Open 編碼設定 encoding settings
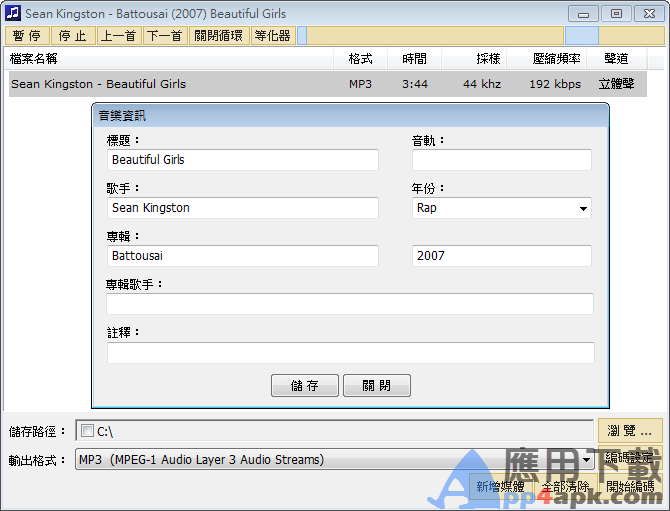This screenshot has height=511, width=670. tap(630, 457)
